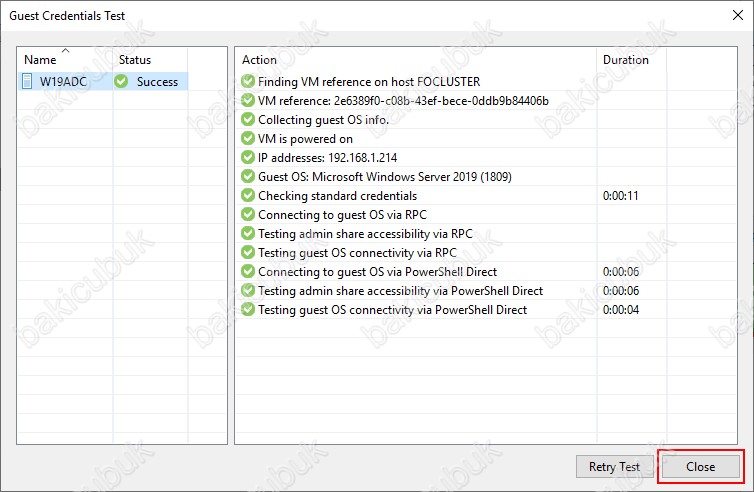Click the Retry Test button
Viewport: 754px width, 492px height.
coord(615,467)
